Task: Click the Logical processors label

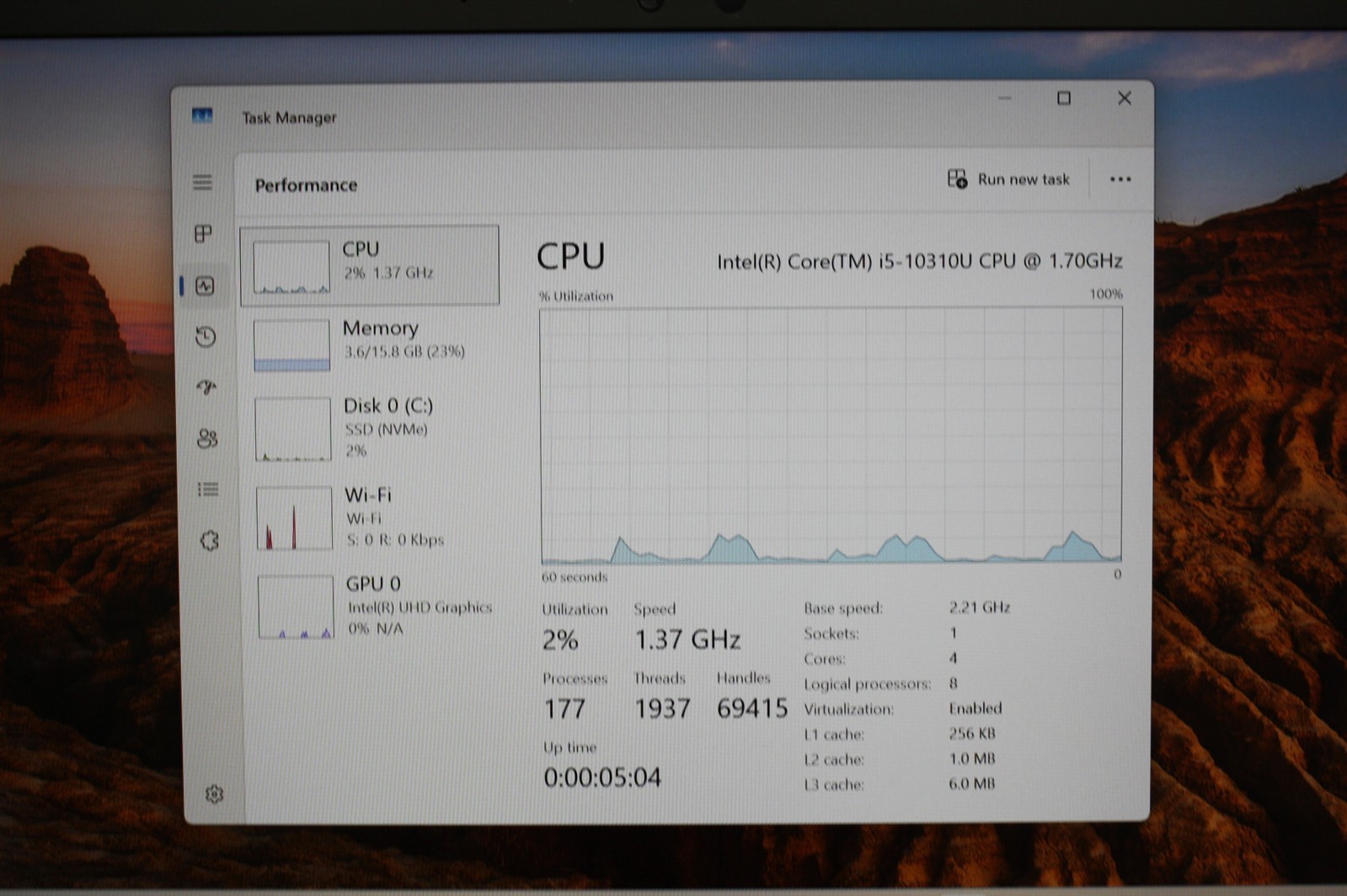Action: [x=867, y=684]
